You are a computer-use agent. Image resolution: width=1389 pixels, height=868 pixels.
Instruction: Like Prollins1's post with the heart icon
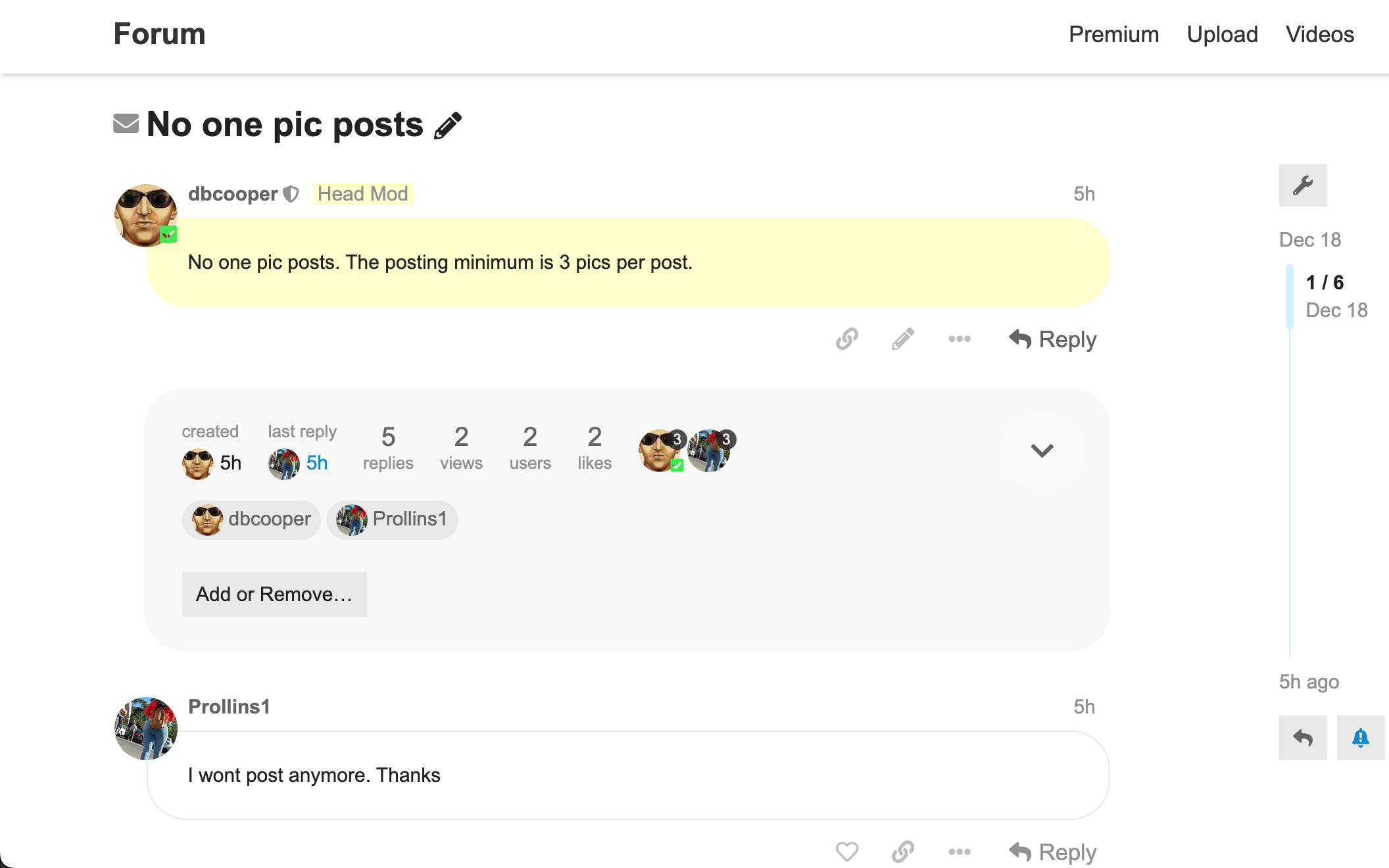[847, 852]
